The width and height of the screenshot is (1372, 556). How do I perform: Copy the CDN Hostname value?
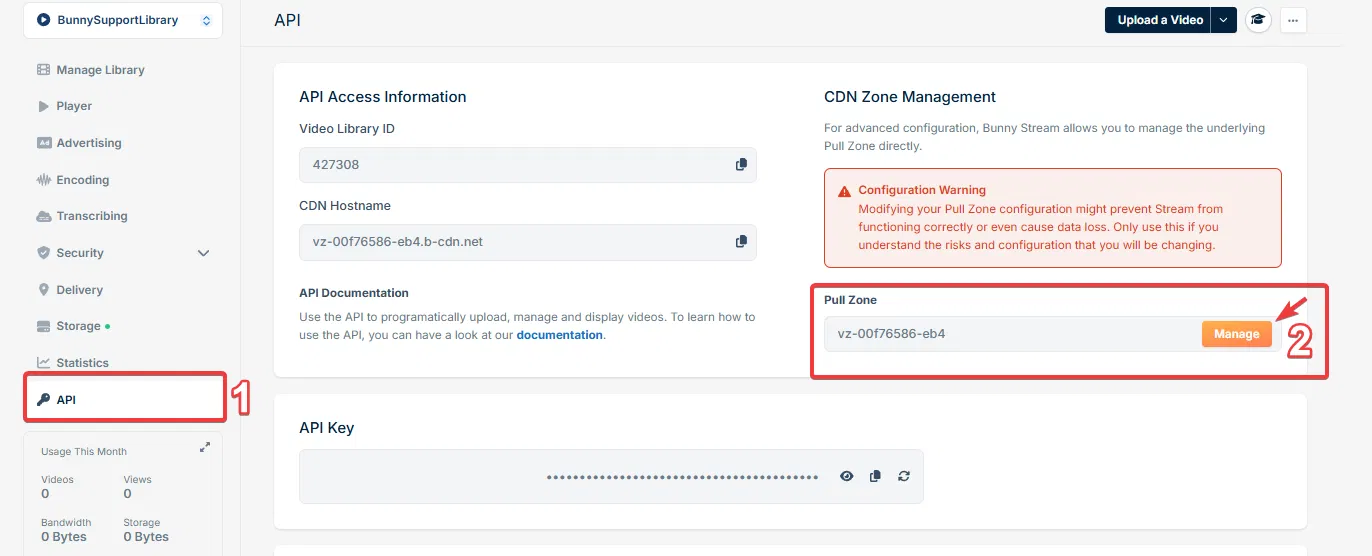741,242
